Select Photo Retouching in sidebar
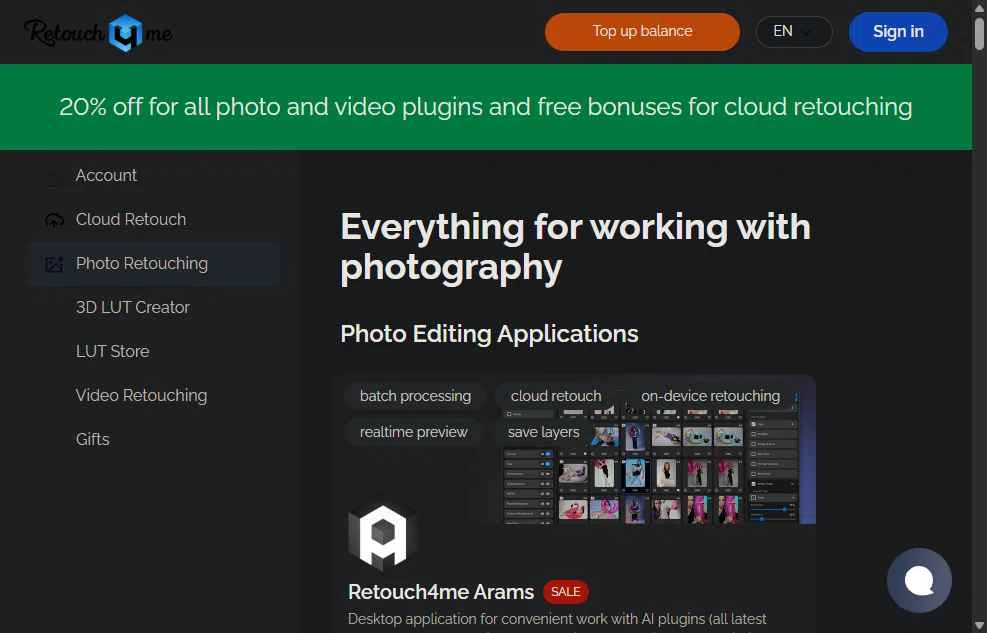The height and width of the screenshot is (633, 987). 154,264
